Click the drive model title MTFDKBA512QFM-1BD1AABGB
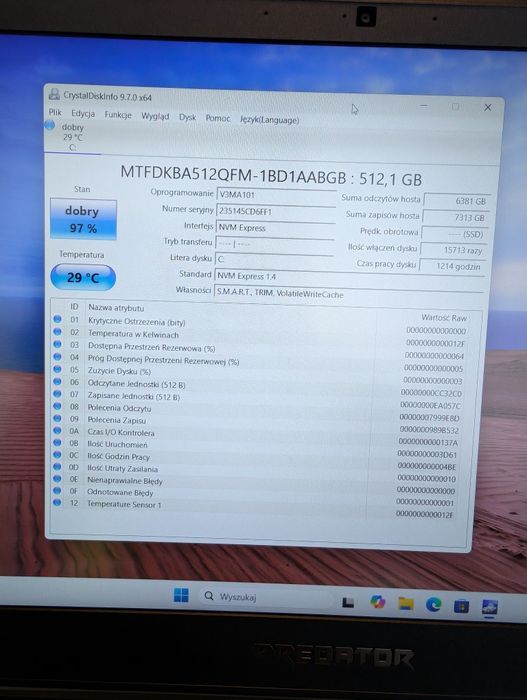Image resolution: width=527 pixels, height=700 pixels. click(233, 175)
